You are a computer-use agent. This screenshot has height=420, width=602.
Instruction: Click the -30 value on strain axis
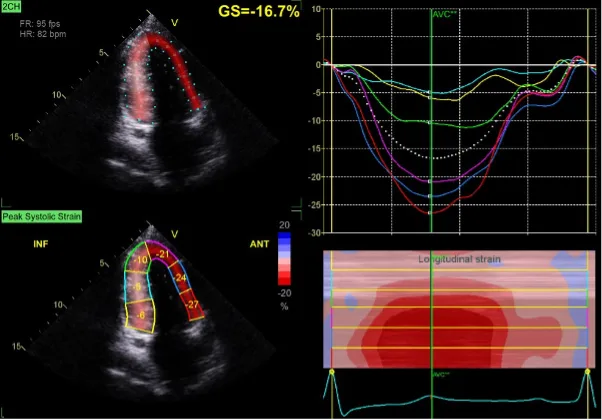click(316, 233)
